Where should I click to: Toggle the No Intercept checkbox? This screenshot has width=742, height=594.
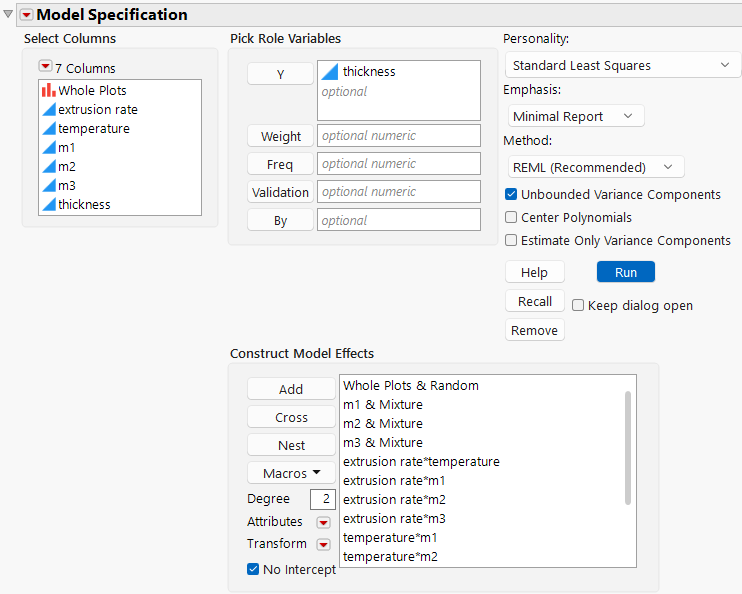click(253, 569)
